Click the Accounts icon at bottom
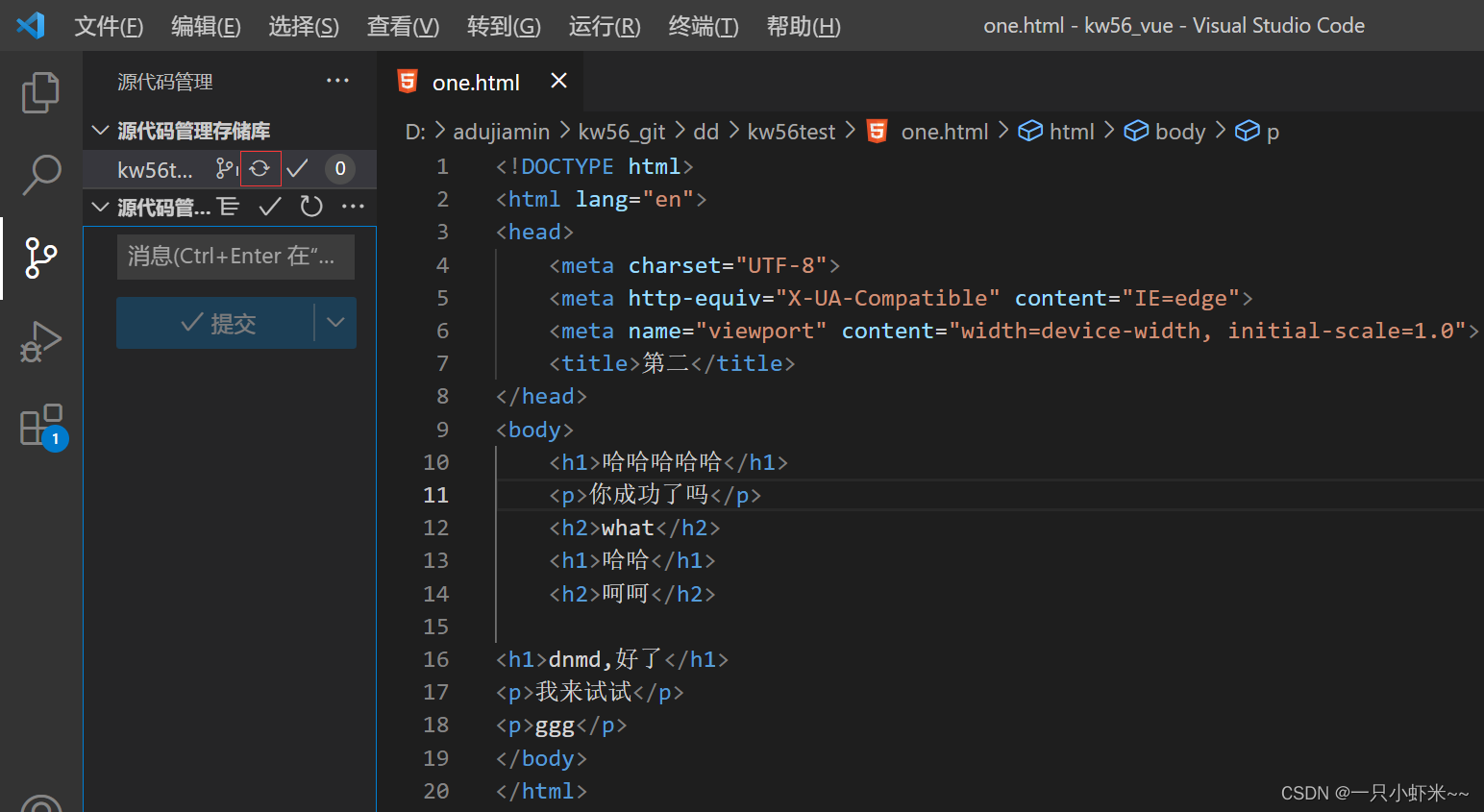Viewport: 1484px width, 812px height. 41,803
